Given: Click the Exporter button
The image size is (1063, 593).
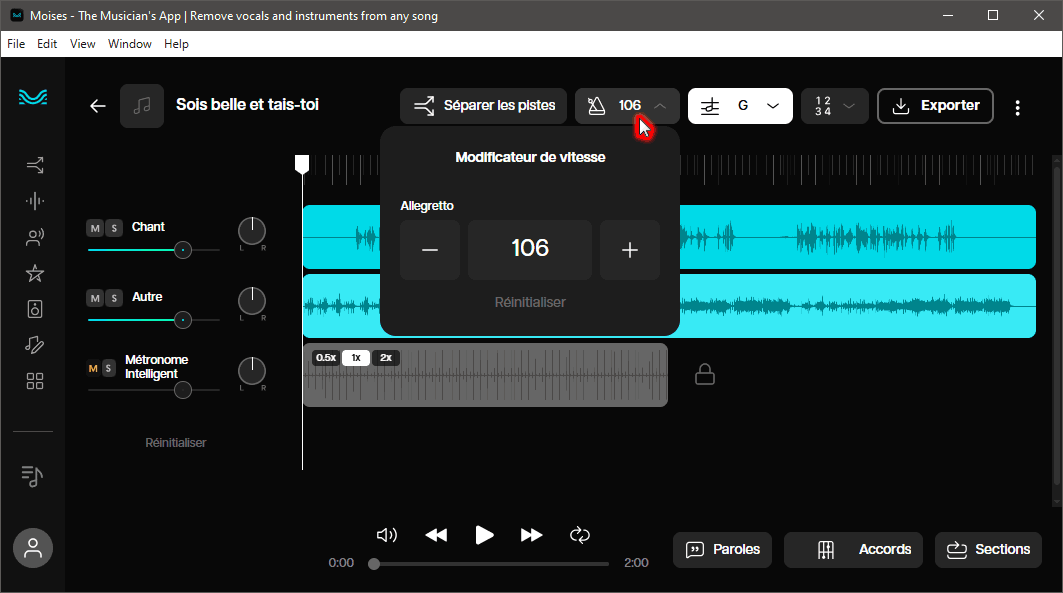Looking at the screenshot, I should 936,106.
